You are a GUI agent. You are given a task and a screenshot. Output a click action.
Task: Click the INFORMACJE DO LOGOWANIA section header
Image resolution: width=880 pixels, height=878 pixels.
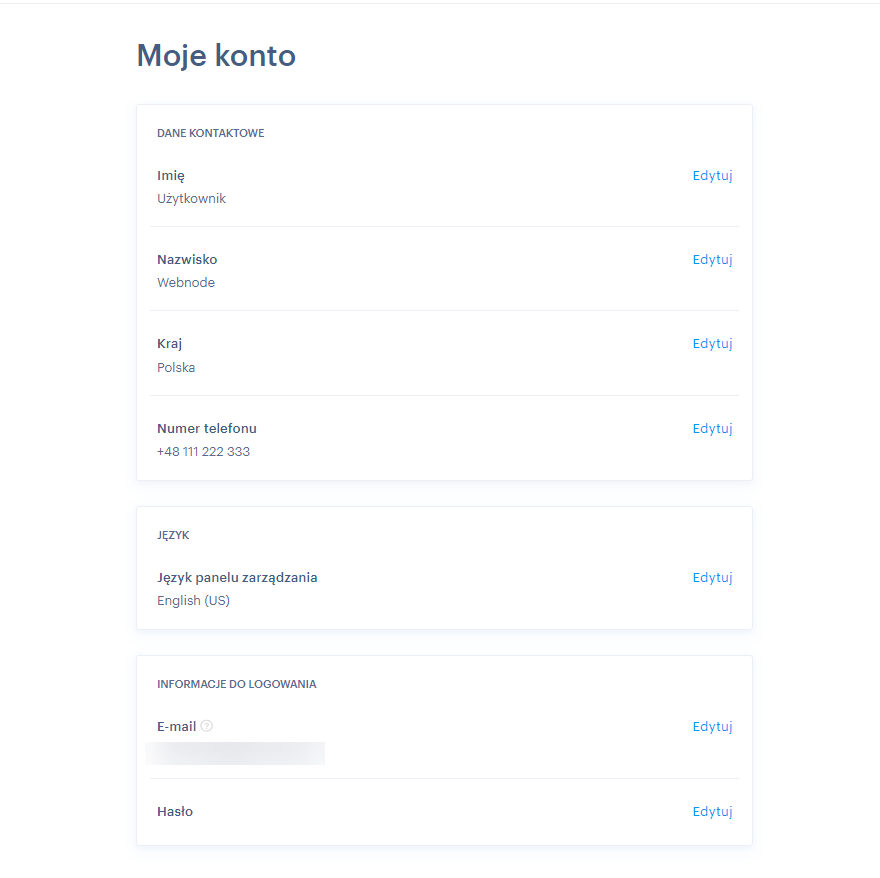236,684
